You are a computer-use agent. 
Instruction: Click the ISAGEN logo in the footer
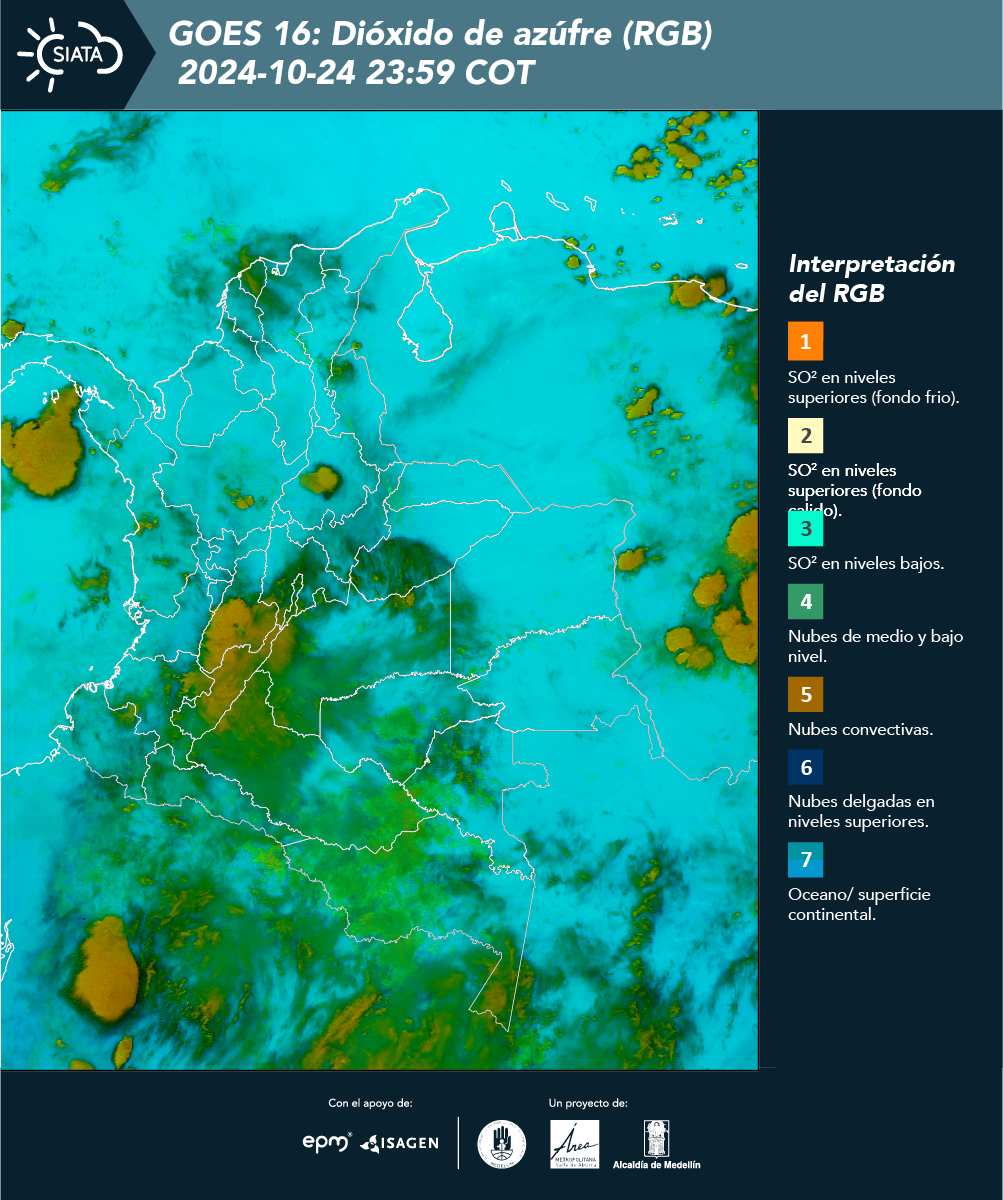[399, 1143]
